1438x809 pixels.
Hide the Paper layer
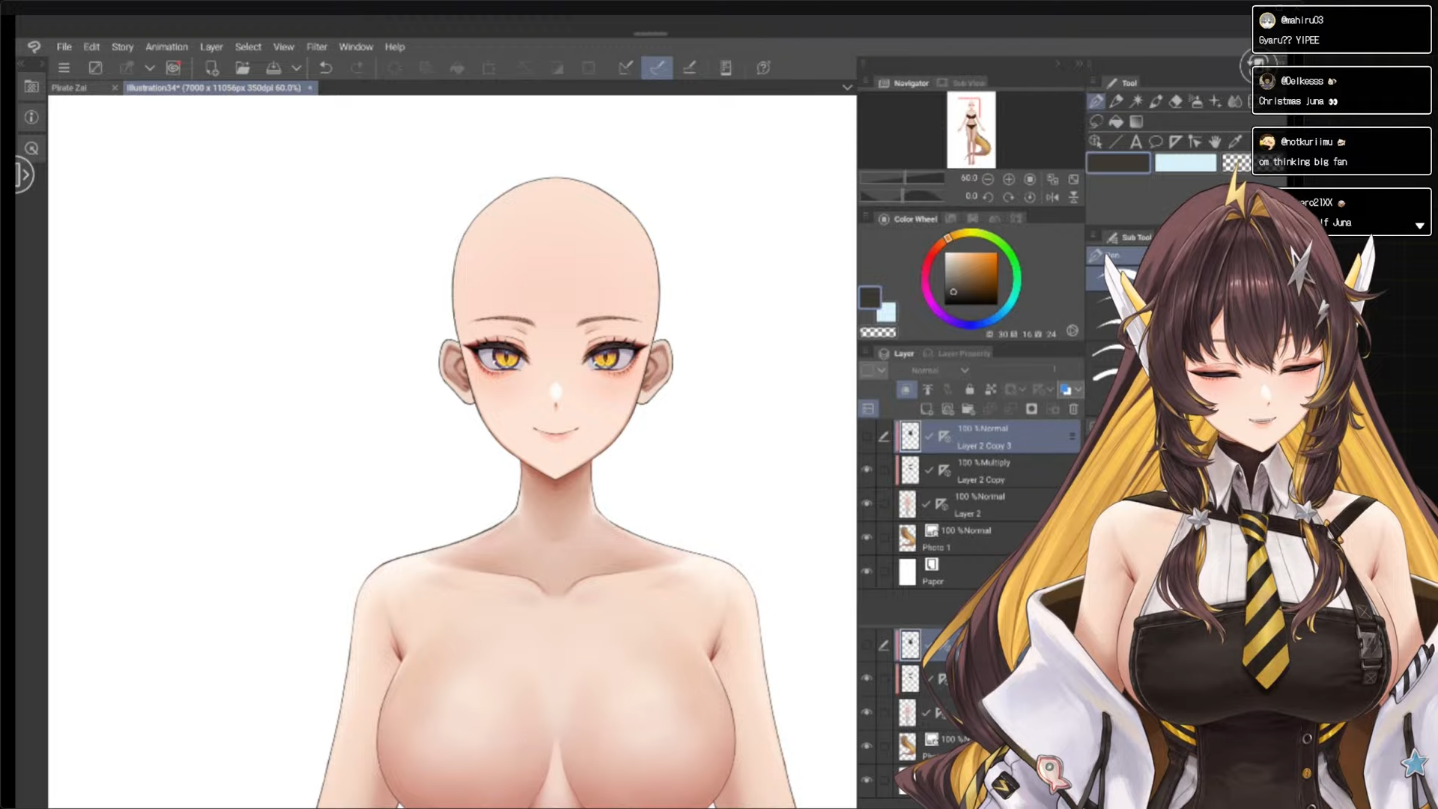[x=867, y=572]
